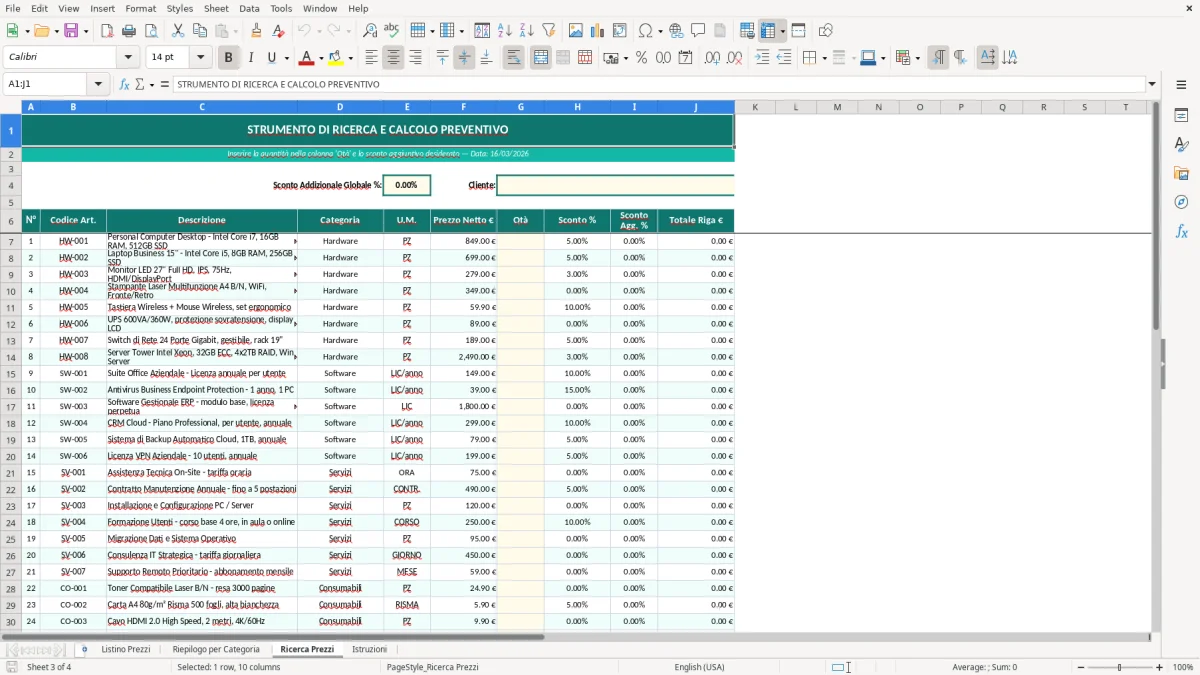This screenshot has width=1200, height=675.
Task: Toggle Center Vertically alignment
Action: tap(464, 58)
